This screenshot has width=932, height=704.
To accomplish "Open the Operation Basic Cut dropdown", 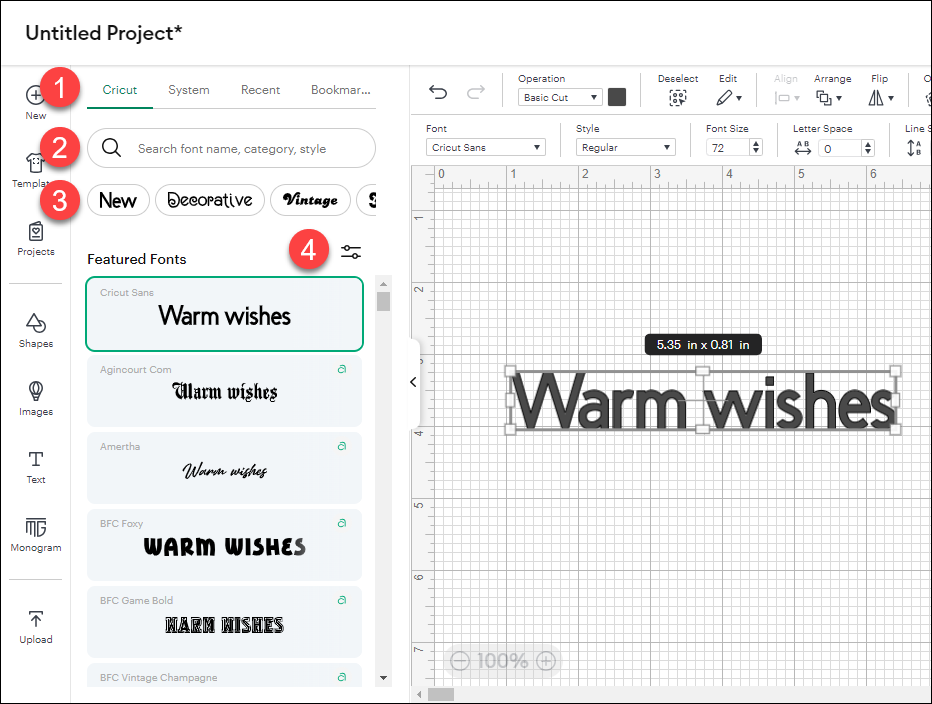I will tap(560, 98).
